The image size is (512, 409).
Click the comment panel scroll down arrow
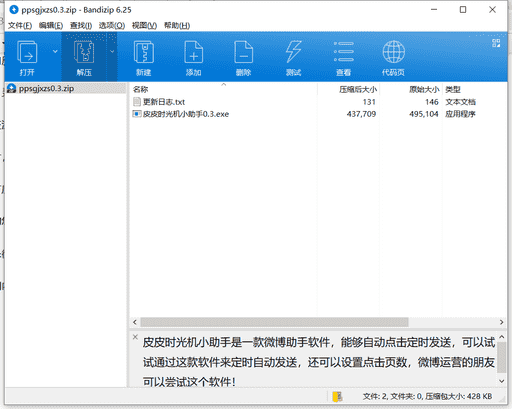[502, 381]
